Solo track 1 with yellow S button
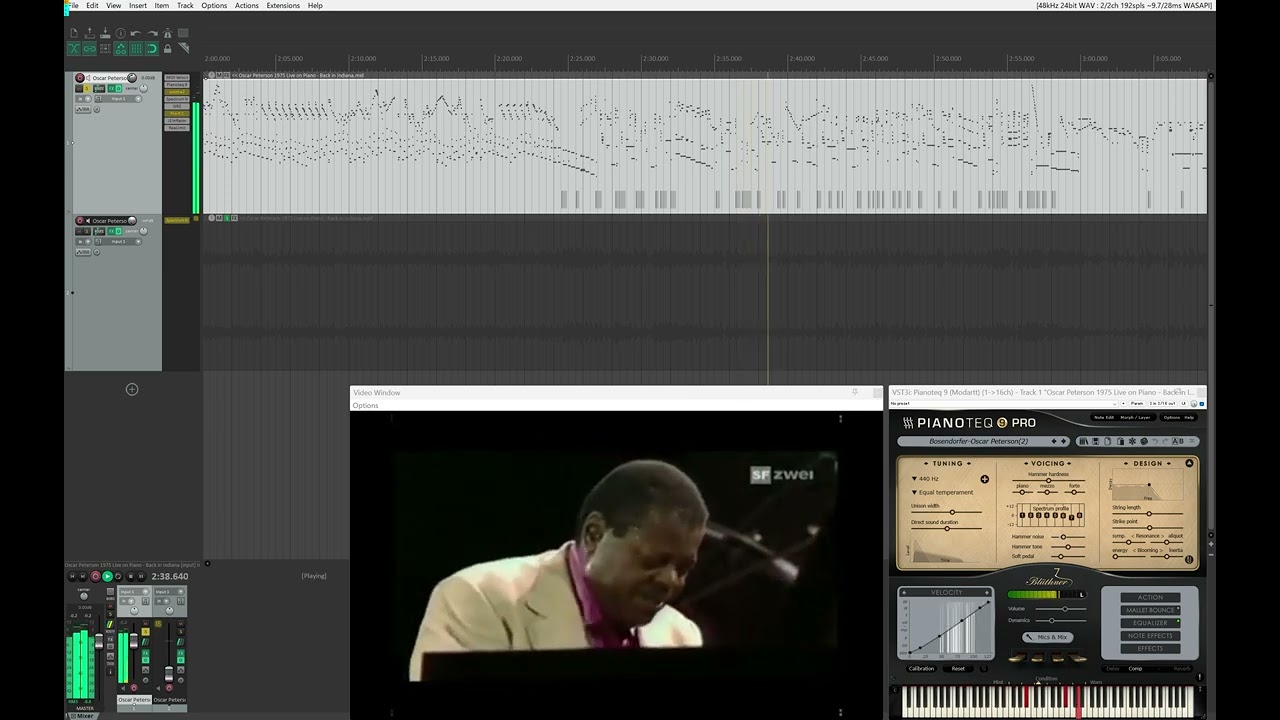1280x720 pixels. pyautogui.click(x=87, y=88)
